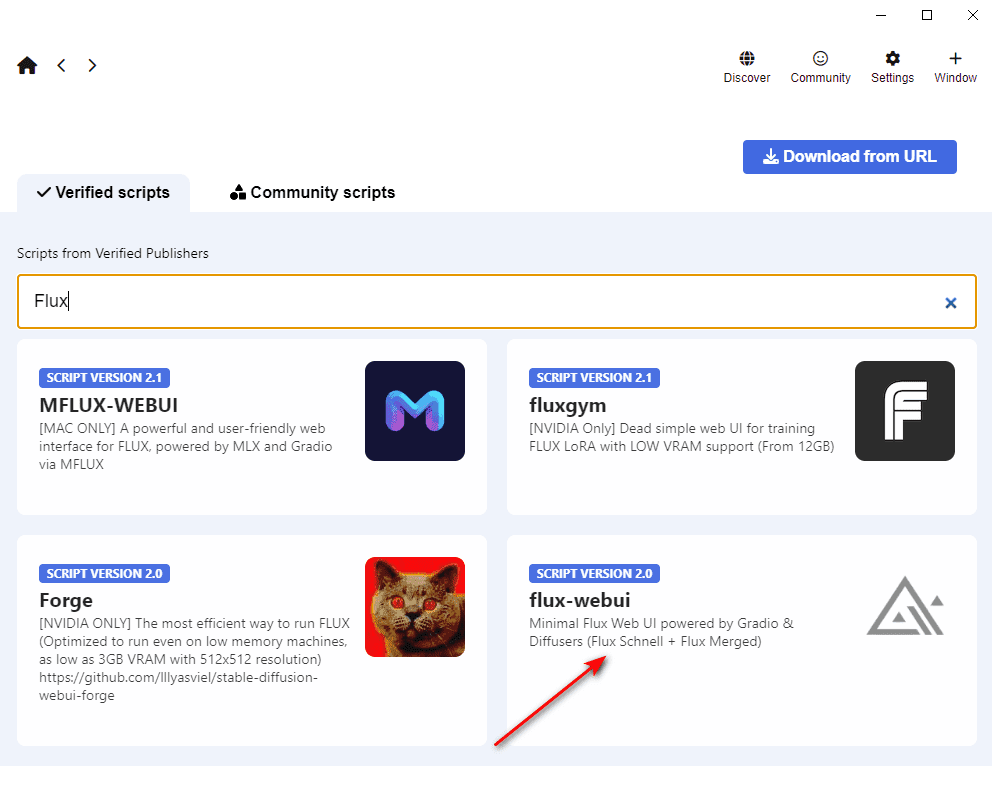Select the fluxgym logo thumbnail

pos(905,411)
